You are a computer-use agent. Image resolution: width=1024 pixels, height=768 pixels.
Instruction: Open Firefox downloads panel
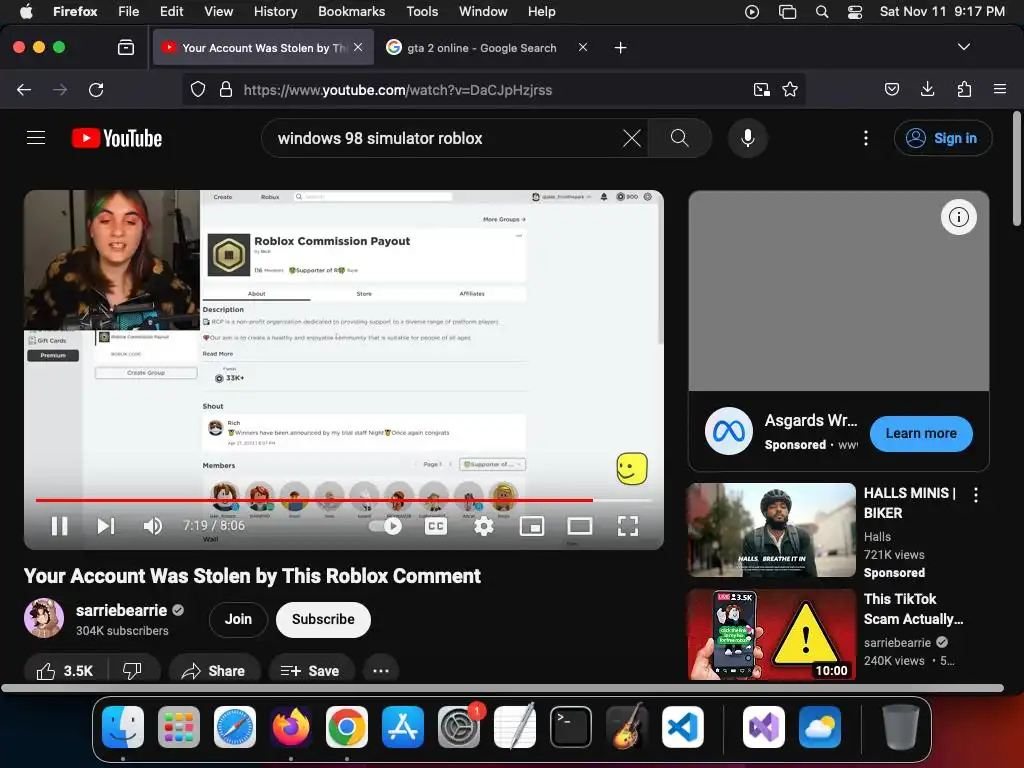coord(927,89)
